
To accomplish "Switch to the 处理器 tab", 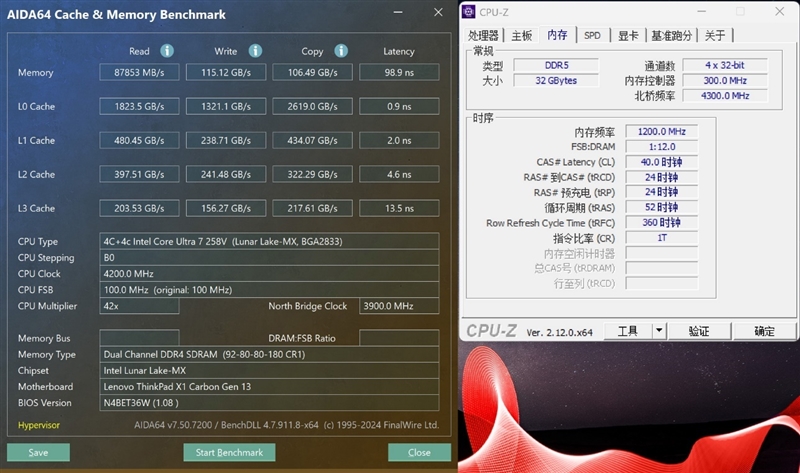I will click(484, 35).
